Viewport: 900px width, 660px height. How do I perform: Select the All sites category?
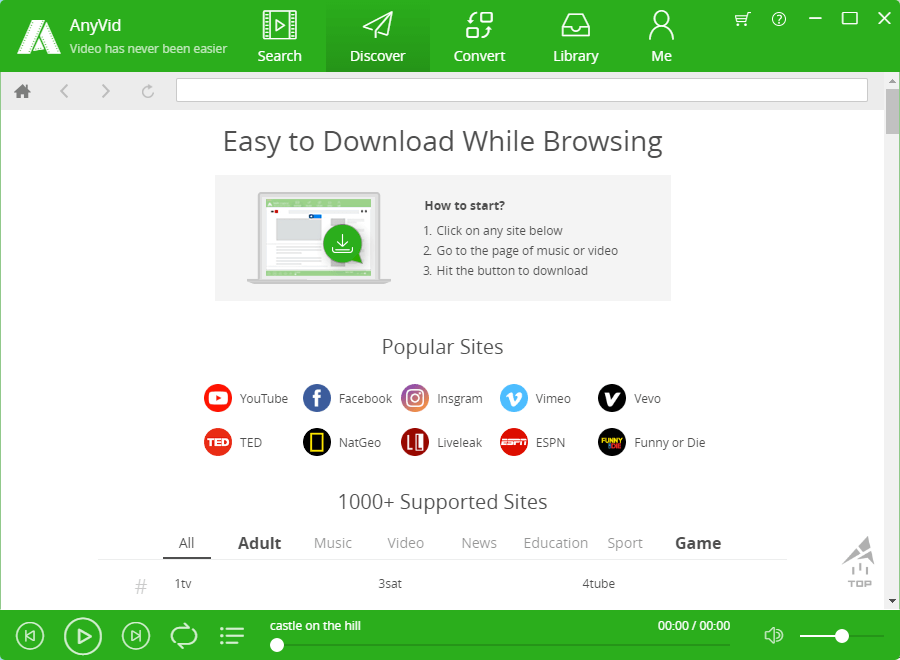coord(187,543)
